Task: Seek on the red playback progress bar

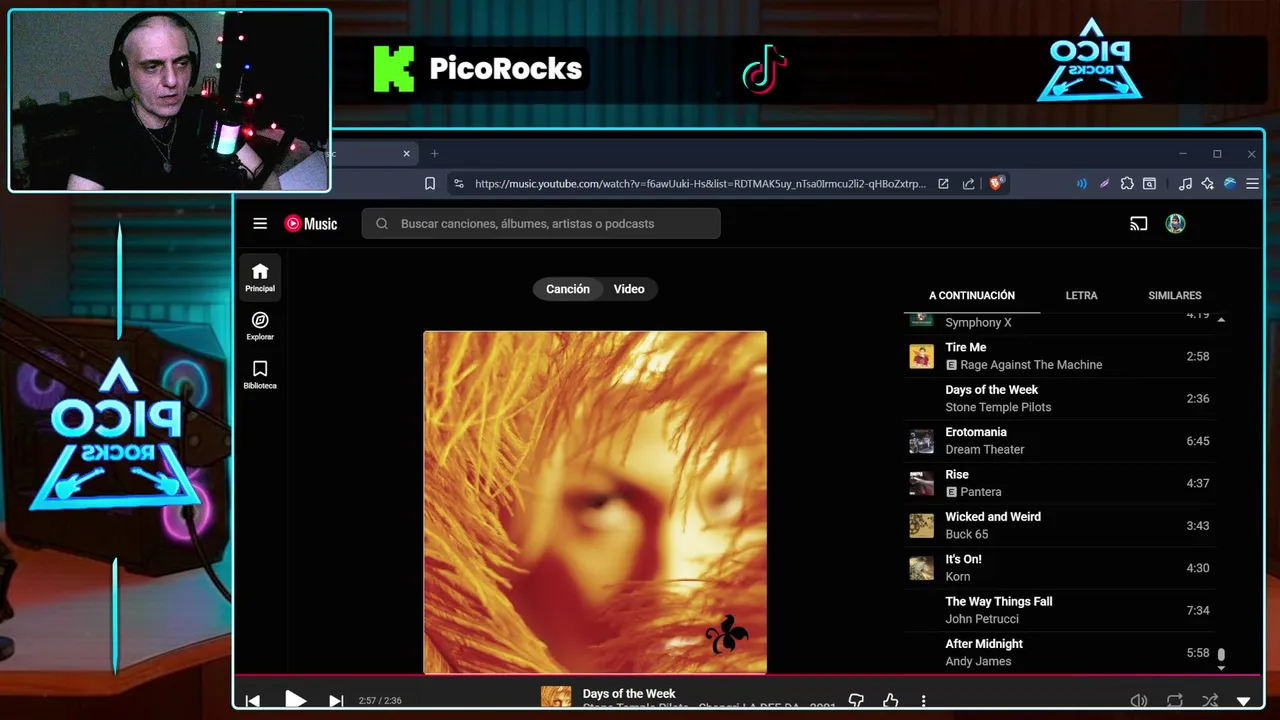Action: pos(748,675)
